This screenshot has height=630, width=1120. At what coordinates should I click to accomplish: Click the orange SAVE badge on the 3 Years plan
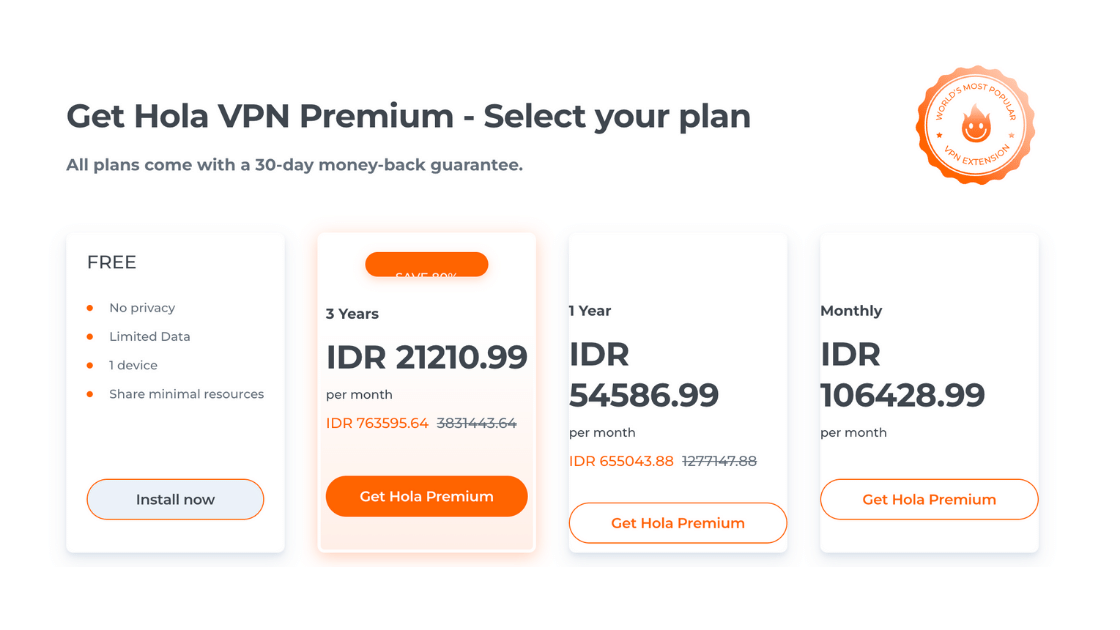pyautogui.click(x=426, y=264)
